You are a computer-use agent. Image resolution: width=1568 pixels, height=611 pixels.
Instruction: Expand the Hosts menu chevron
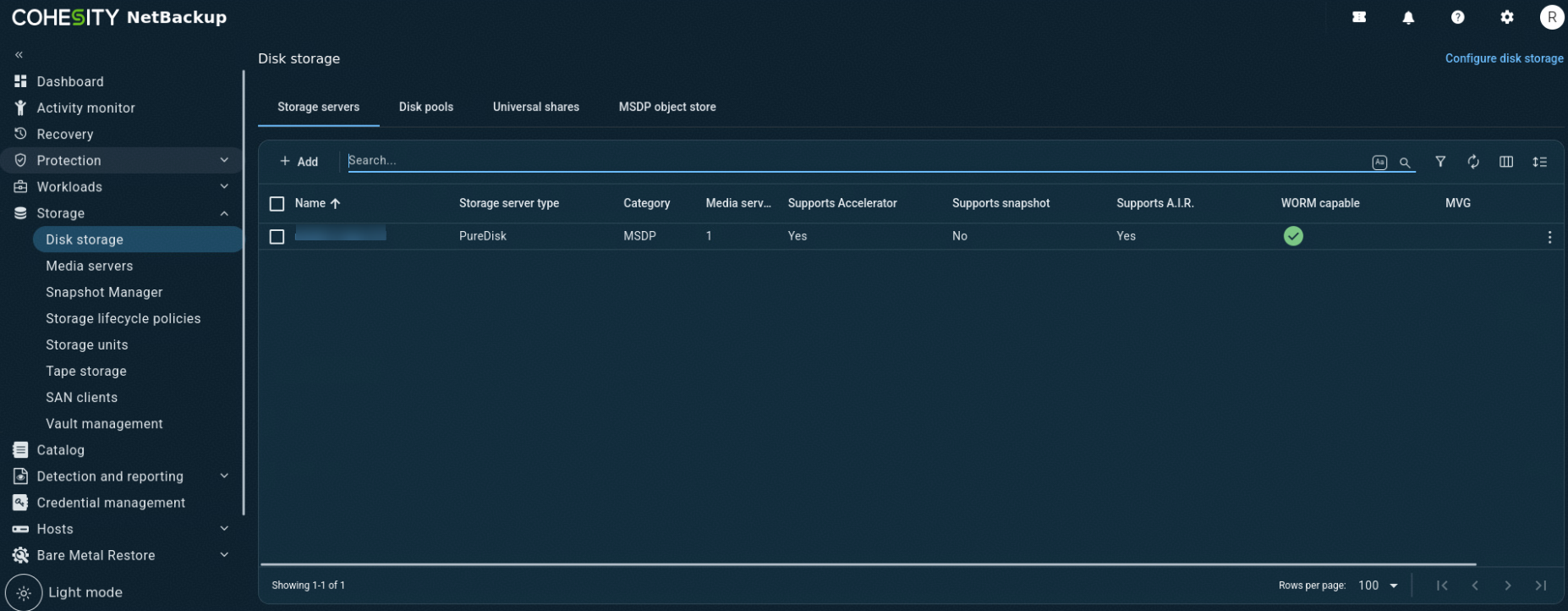(224, 529)
